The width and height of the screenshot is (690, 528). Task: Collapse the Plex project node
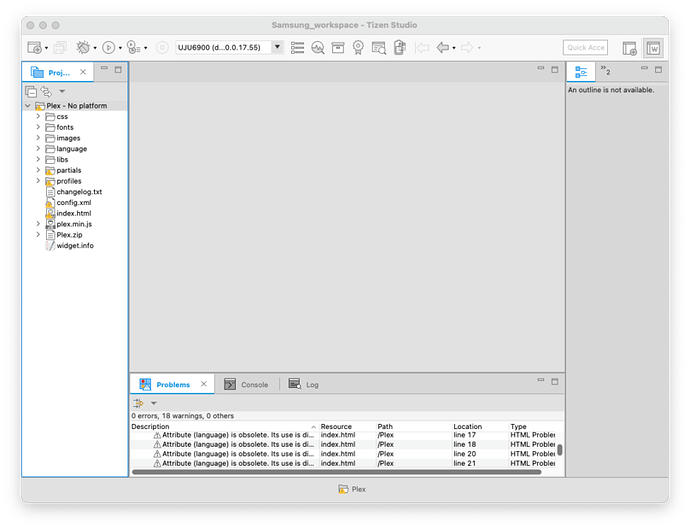click(x=28, y=106)
